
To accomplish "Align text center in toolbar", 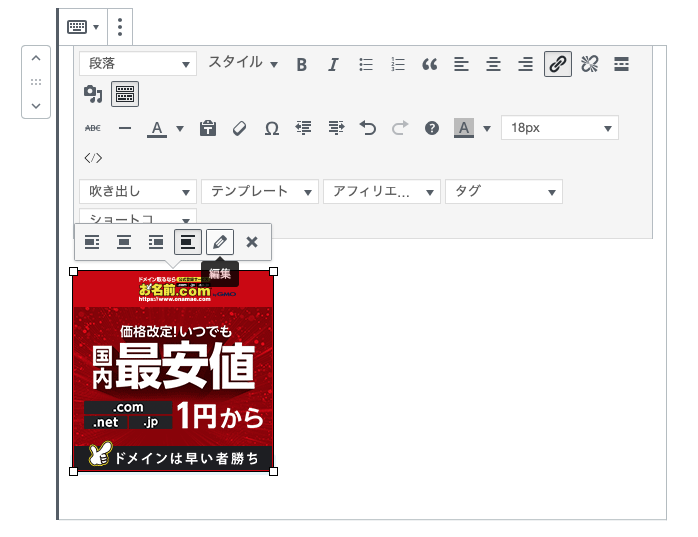I will click(493, 65).
